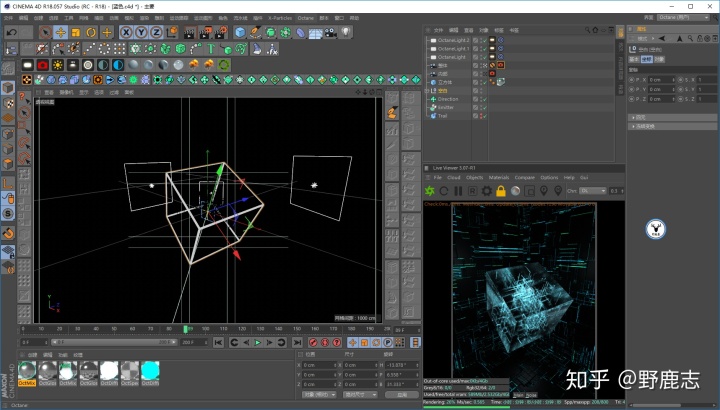
Task: Toggle Z axis lock
Action: pyautogui.click(x=157, y=32)
